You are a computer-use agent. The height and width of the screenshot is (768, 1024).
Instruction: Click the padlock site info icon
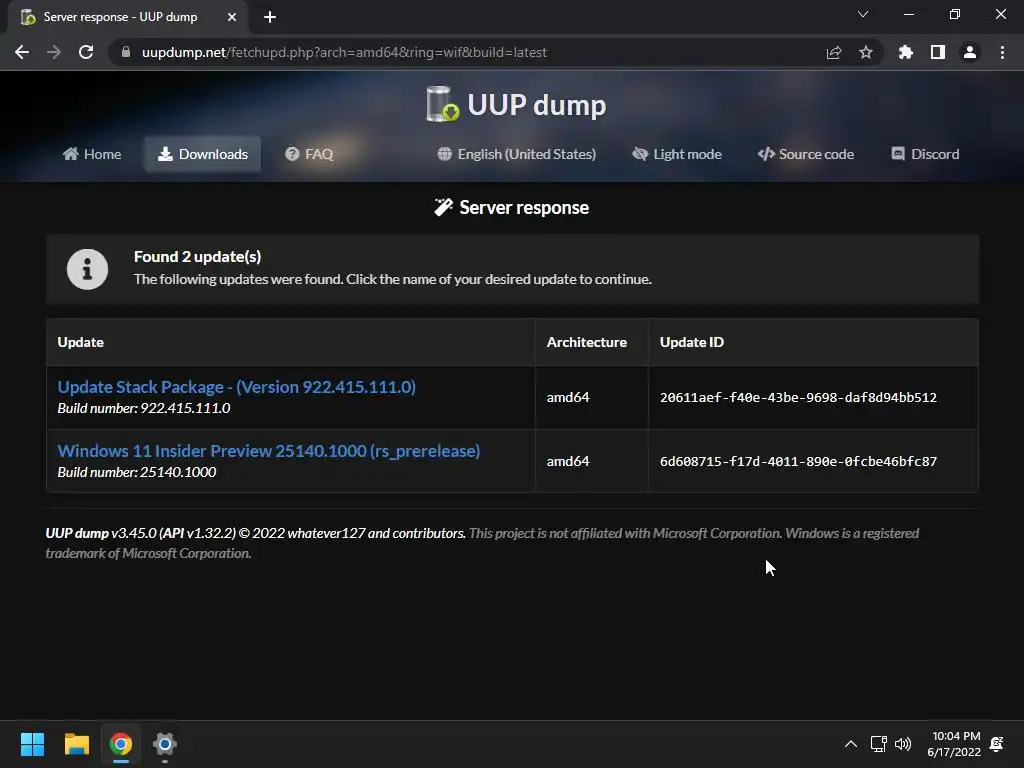tap(126, 52)
